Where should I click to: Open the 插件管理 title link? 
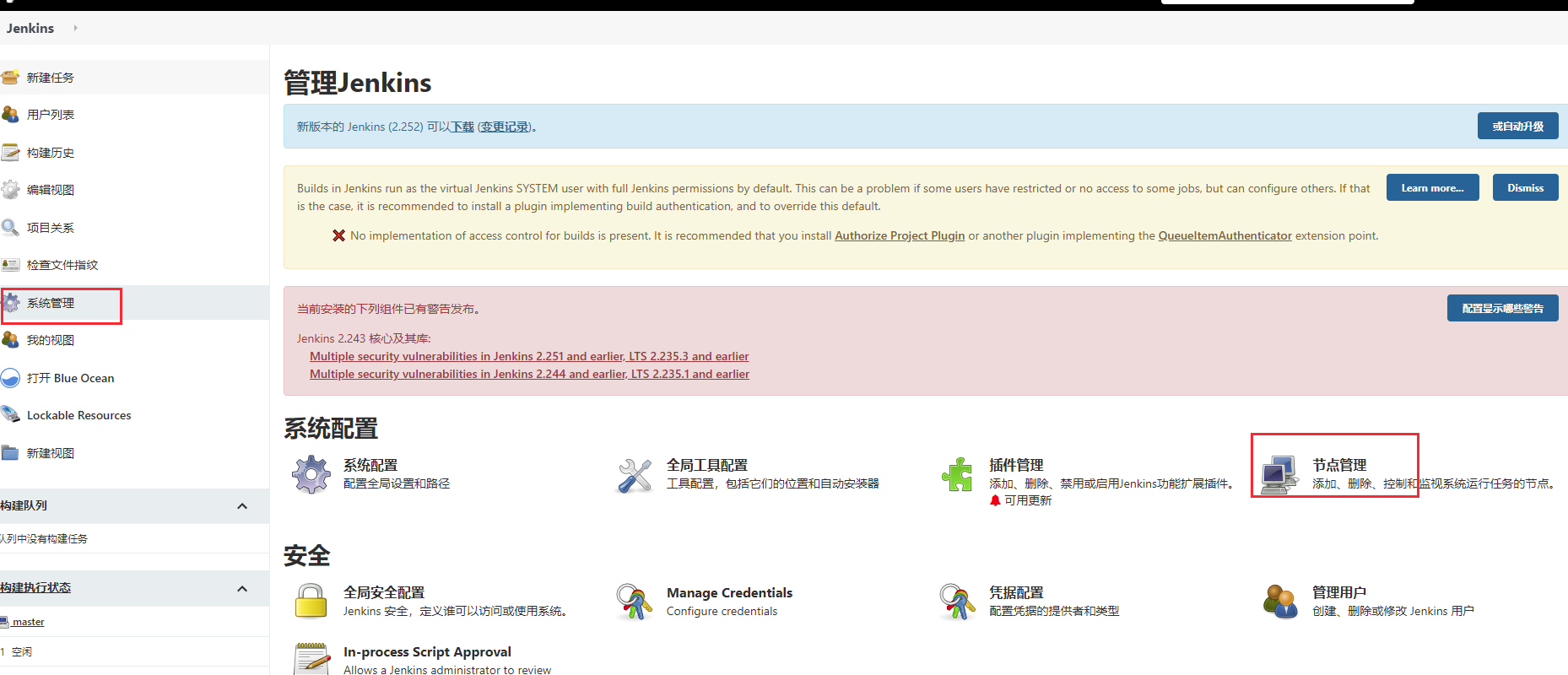[x=1016, y=465]
